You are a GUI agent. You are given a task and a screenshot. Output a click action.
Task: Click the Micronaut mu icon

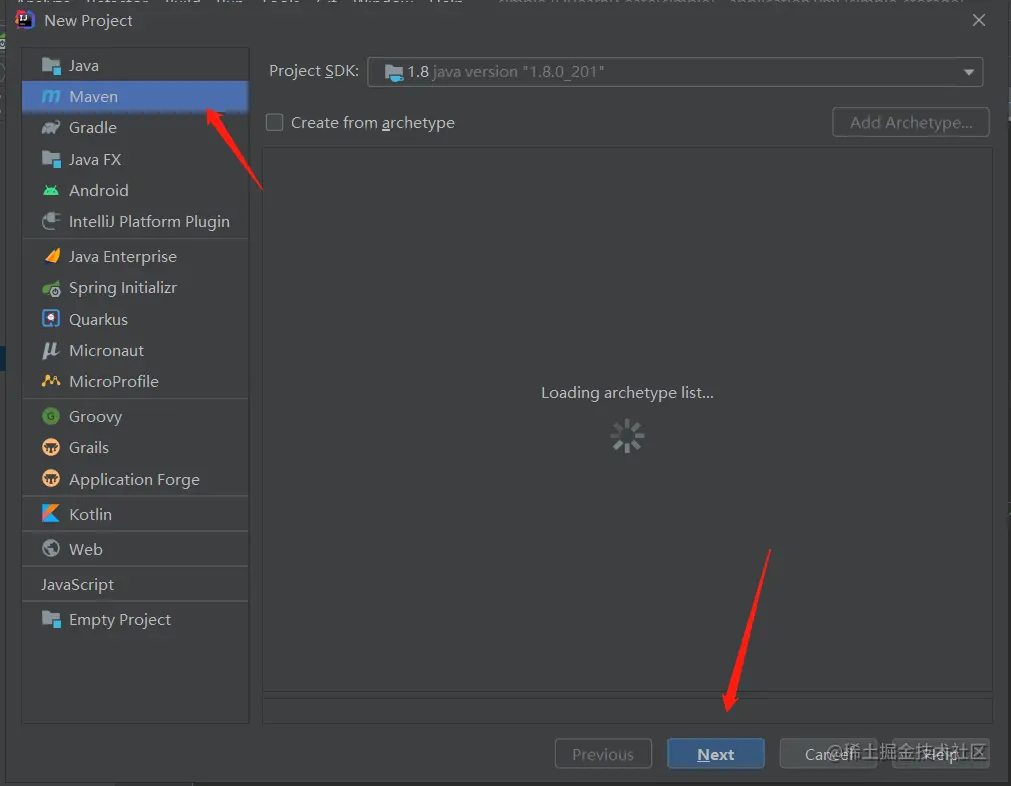(50, 350)
